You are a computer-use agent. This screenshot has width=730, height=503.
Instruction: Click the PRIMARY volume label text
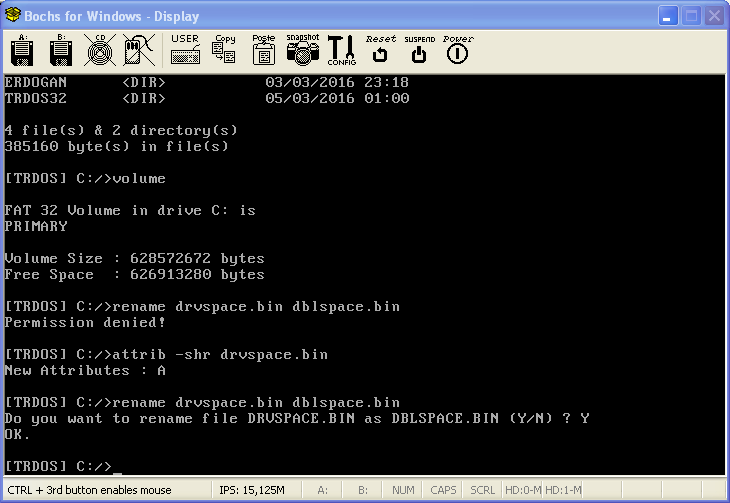36,226
